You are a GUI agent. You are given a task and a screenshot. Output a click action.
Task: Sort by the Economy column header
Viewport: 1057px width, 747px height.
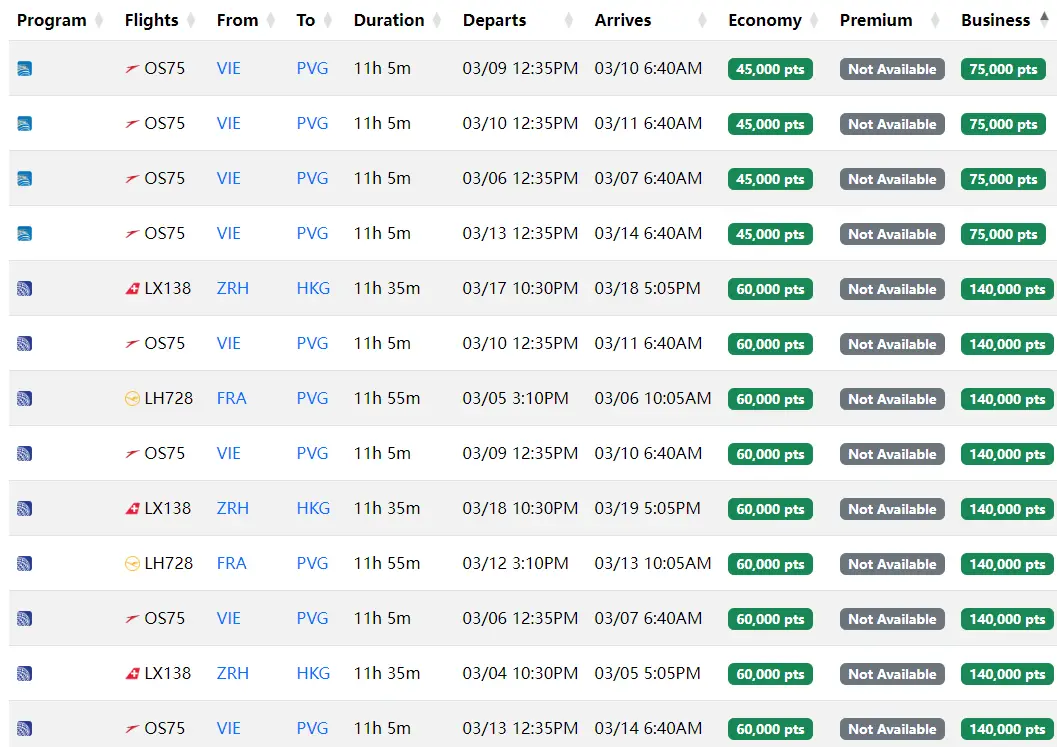click(x=764, y=20)
